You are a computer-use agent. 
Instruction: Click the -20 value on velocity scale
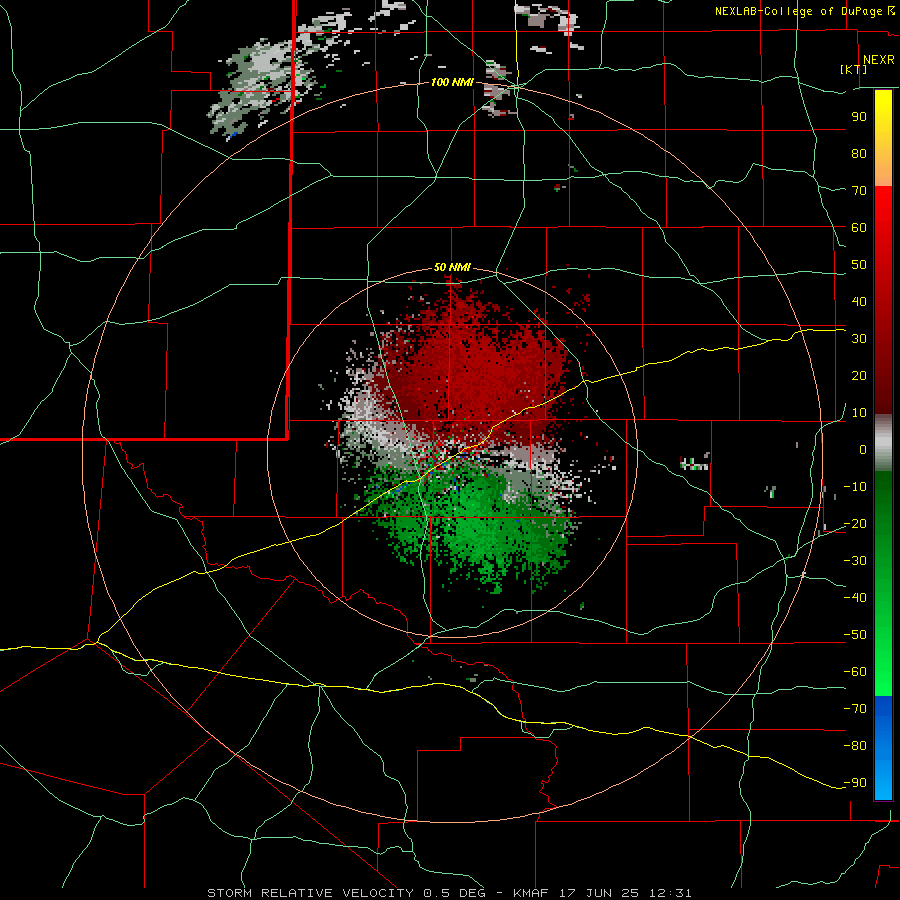pos(855,523)
